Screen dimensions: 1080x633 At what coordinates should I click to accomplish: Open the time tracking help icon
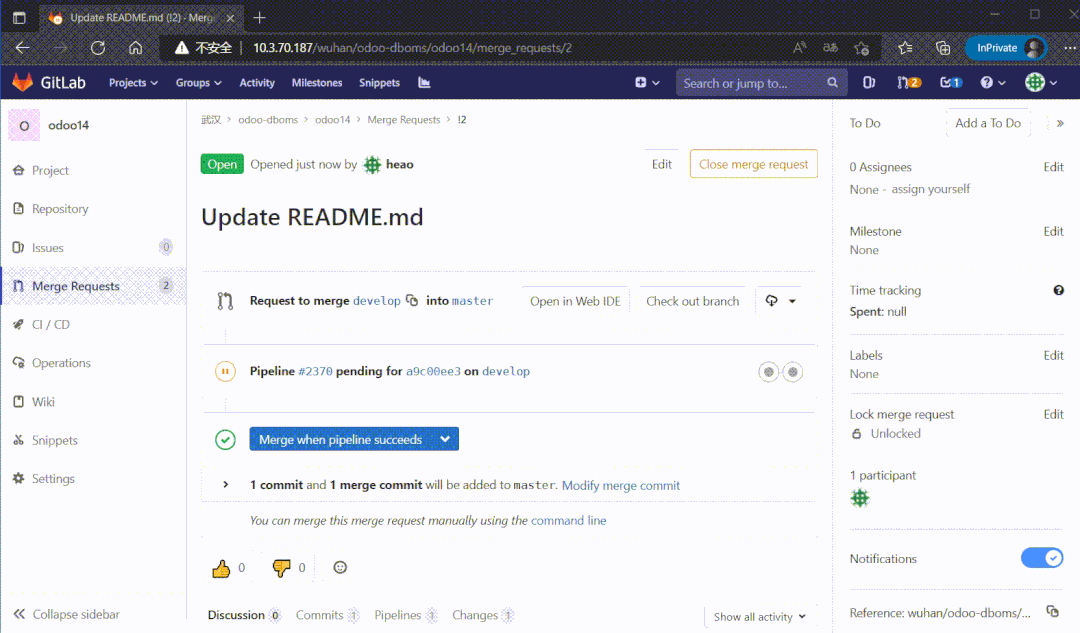pos(1058,290)
